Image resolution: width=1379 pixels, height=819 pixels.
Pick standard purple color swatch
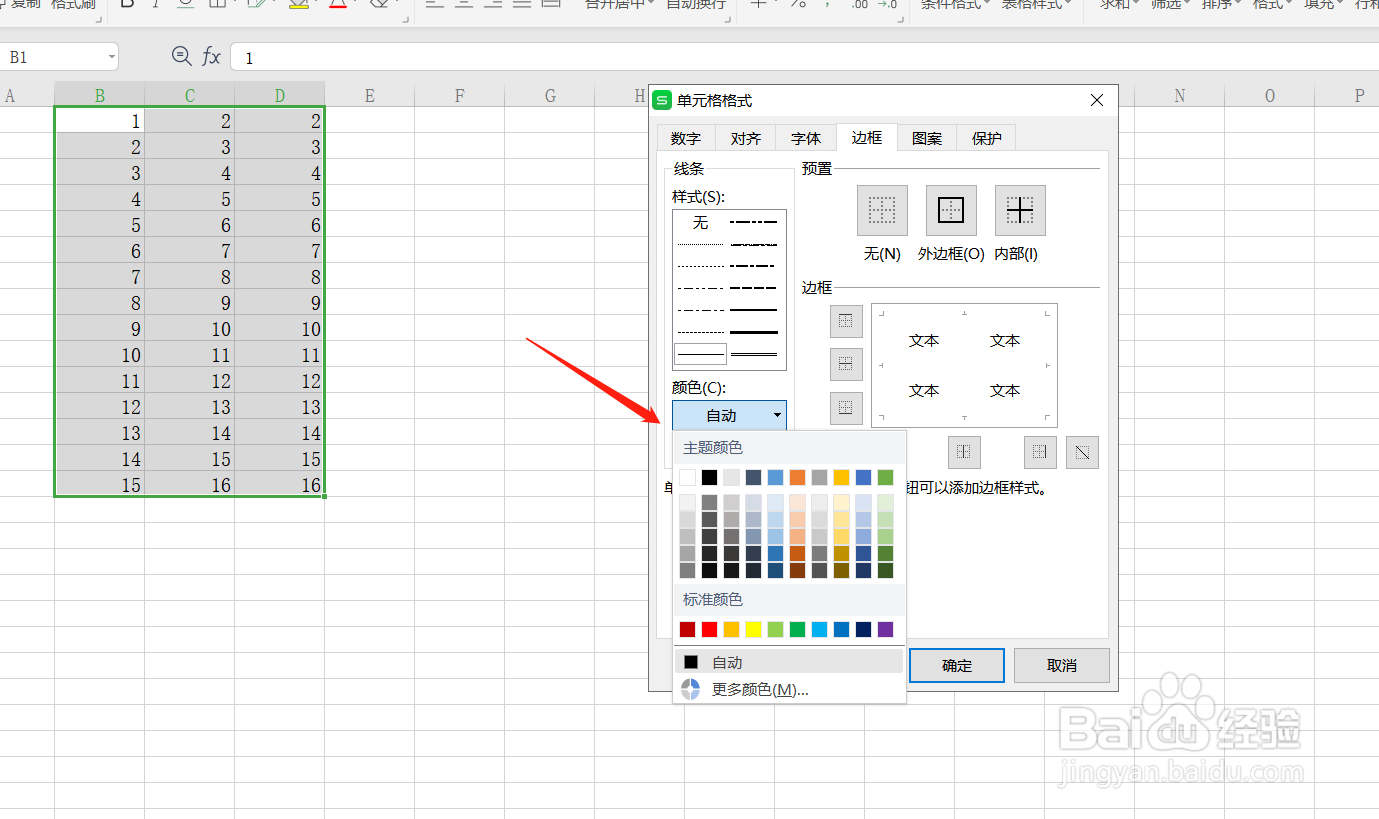(x=885, y=629)
